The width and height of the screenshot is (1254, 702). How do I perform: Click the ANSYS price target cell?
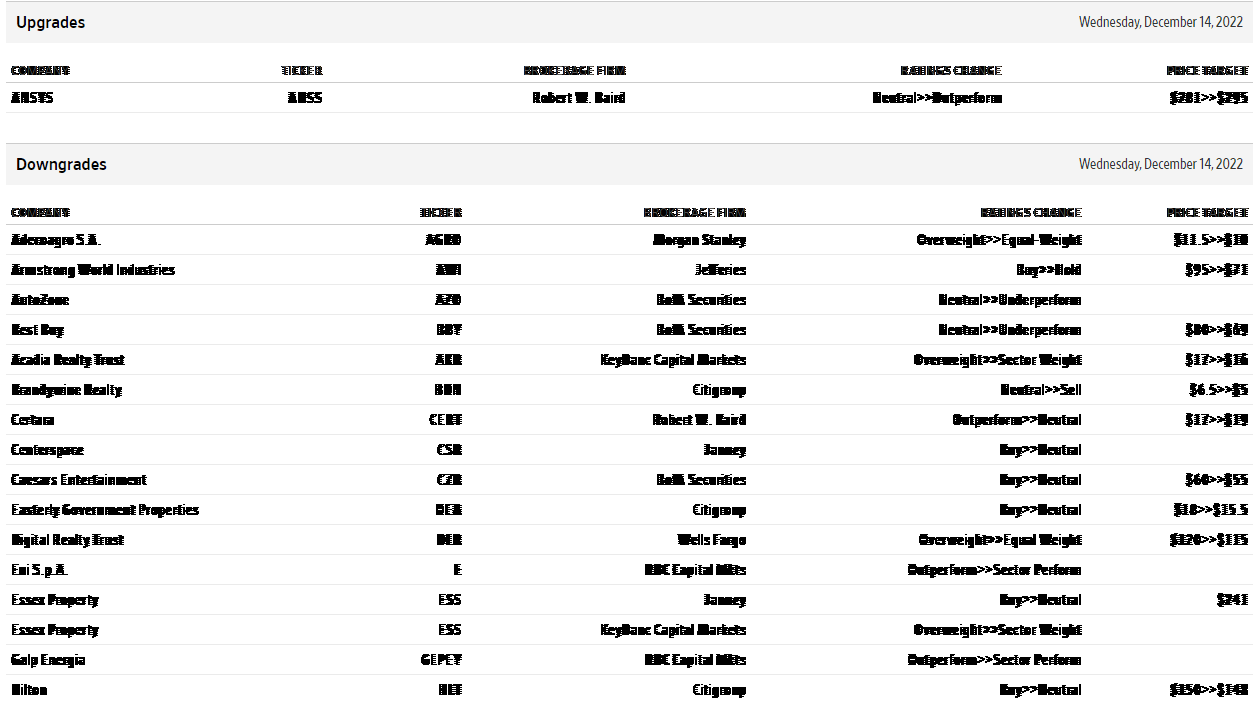tap(1208, 98)
